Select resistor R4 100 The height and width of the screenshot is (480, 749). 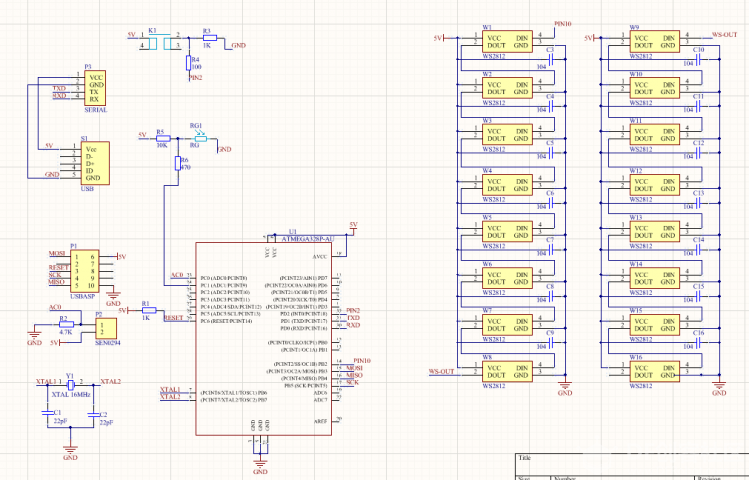[189, 63]
